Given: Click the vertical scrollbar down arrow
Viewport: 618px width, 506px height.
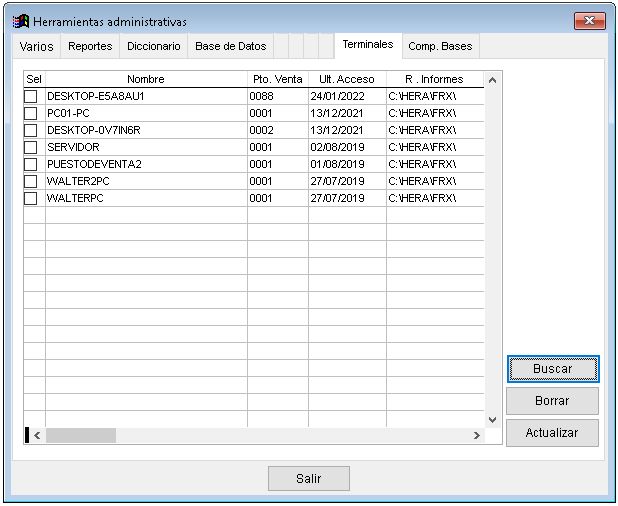Looking at the screenshot, I should pos(491,419).
